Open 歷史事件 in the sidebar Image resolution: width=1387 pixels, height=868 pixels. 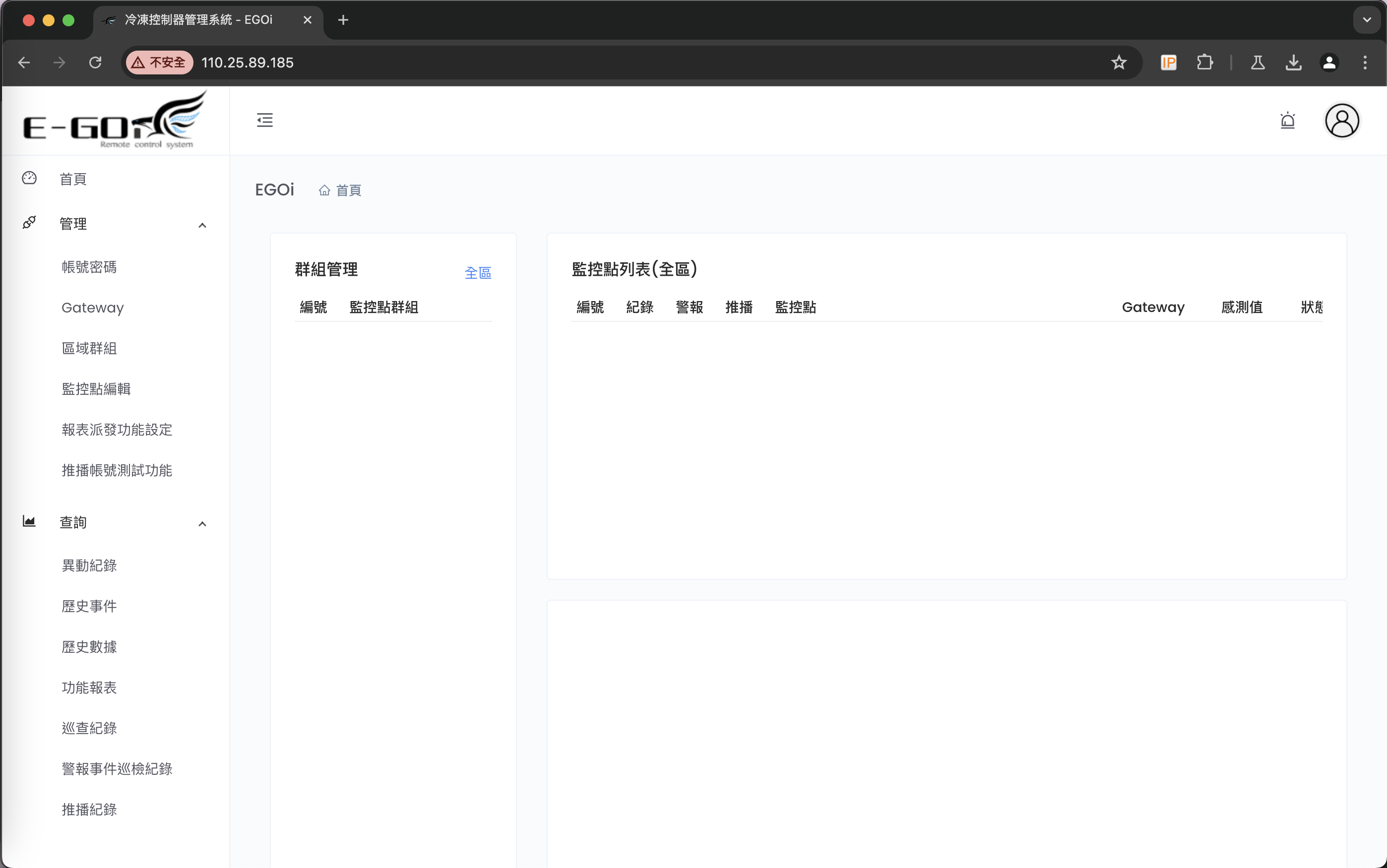tap(89, 606)
